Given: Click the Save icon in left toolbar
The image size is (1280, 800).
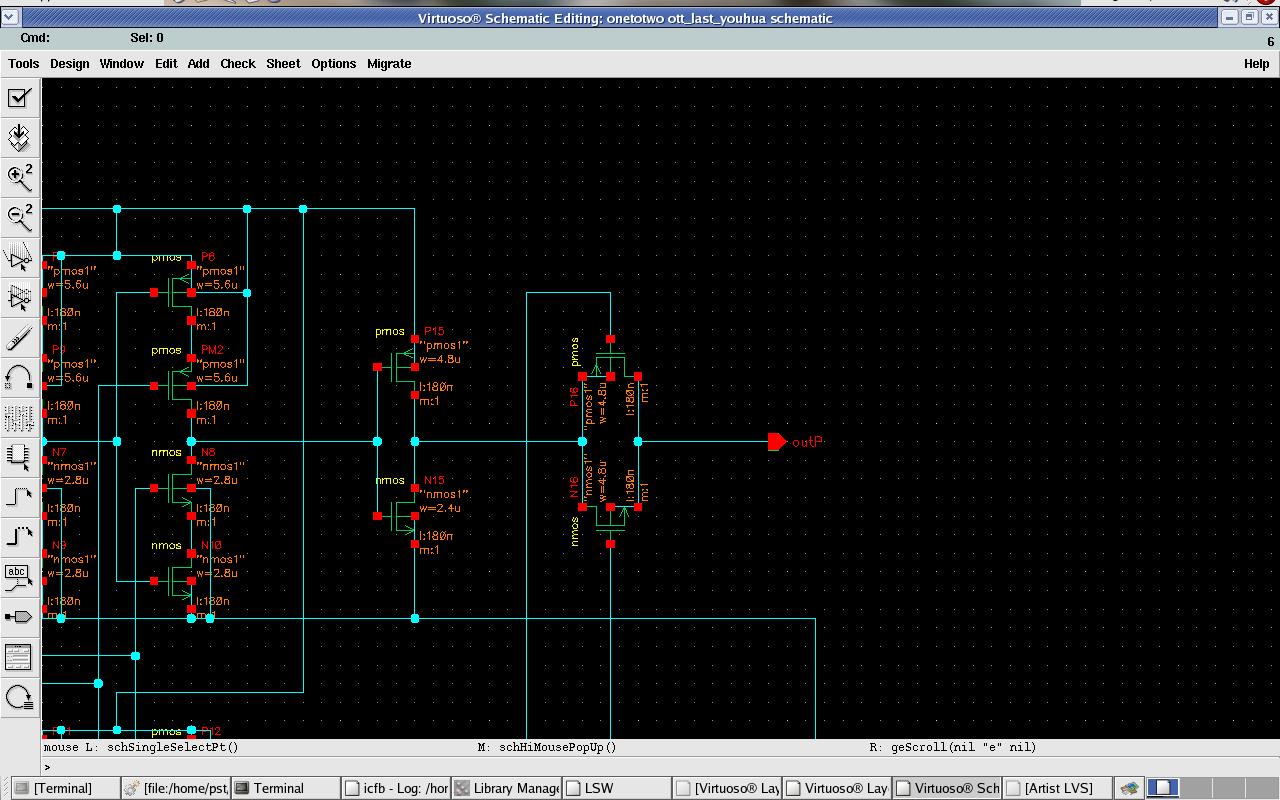Looking at the screenshot, I should [x=19, y=138].
